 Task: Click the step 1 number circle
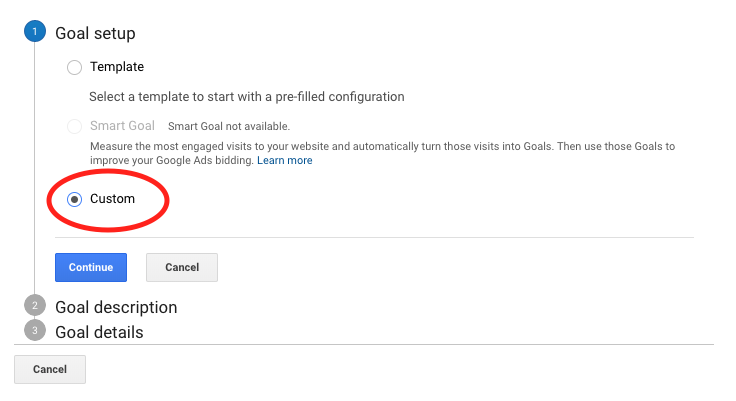click(x=35, y=32)
